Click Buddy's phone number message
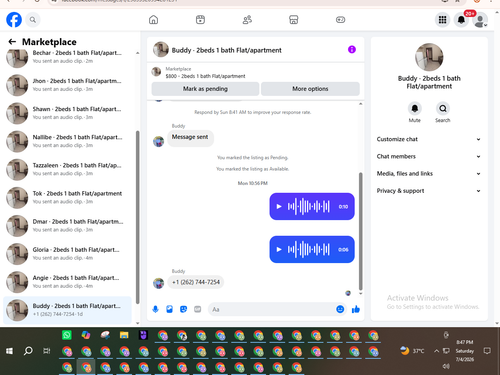 (196, 282)
